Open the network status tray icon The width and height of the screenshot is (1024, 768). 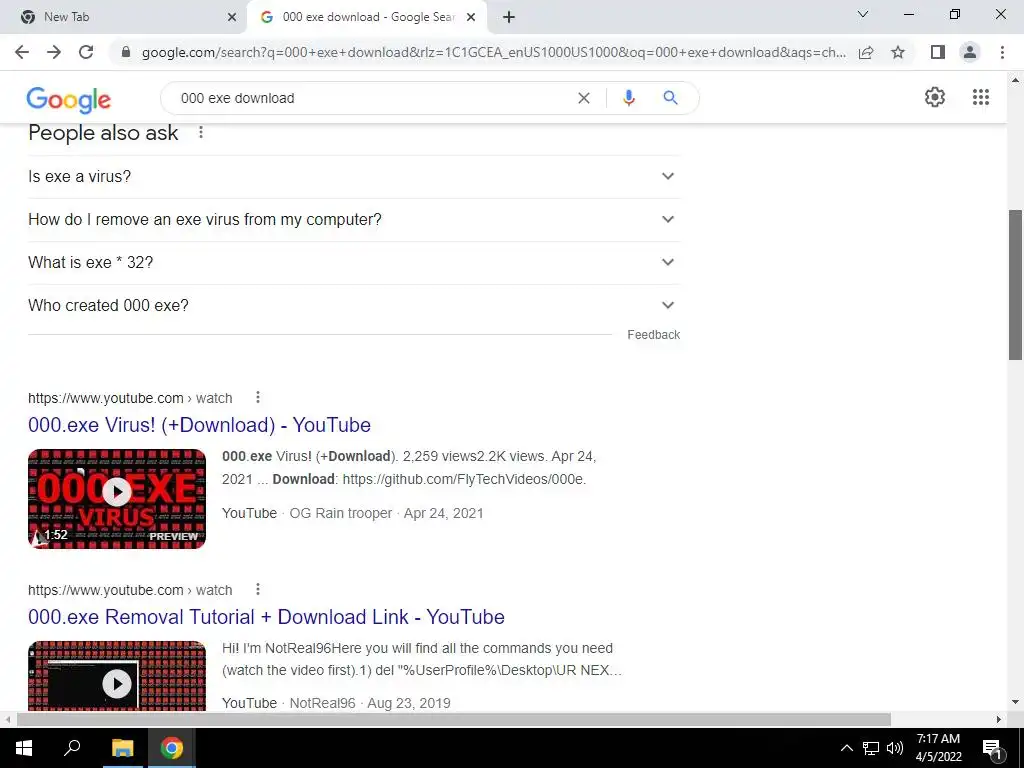pos(871,748)
